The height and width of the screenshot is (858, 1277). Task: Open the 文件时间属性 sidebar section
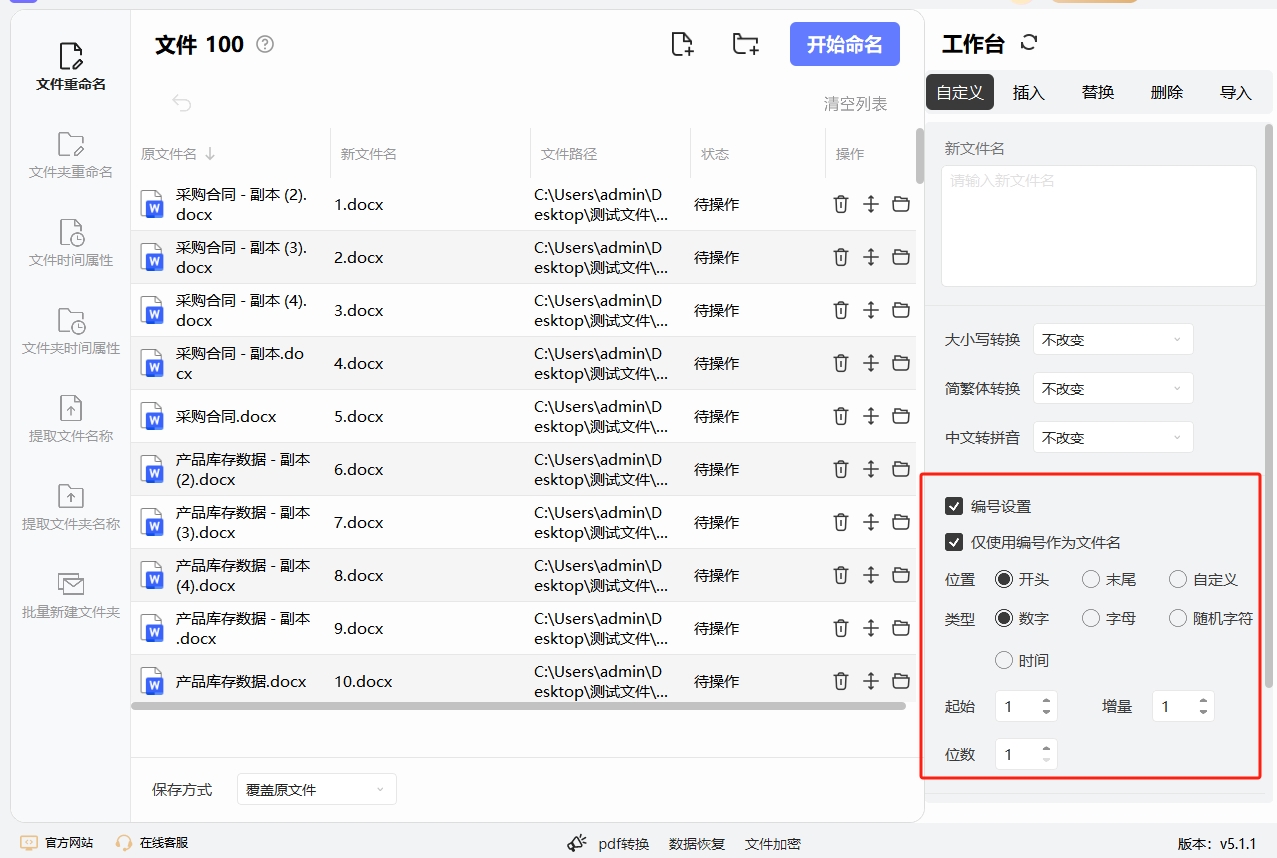pos(71,243)
